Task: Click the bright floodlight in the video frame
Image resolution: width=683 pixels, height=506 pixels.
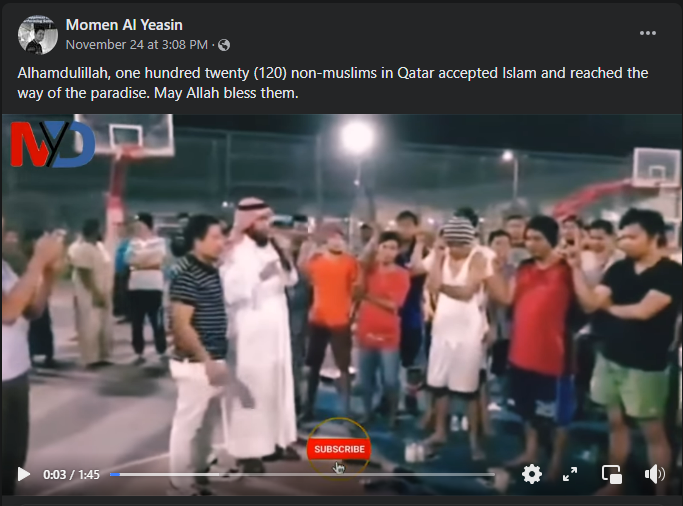Action: coord(357,137)
